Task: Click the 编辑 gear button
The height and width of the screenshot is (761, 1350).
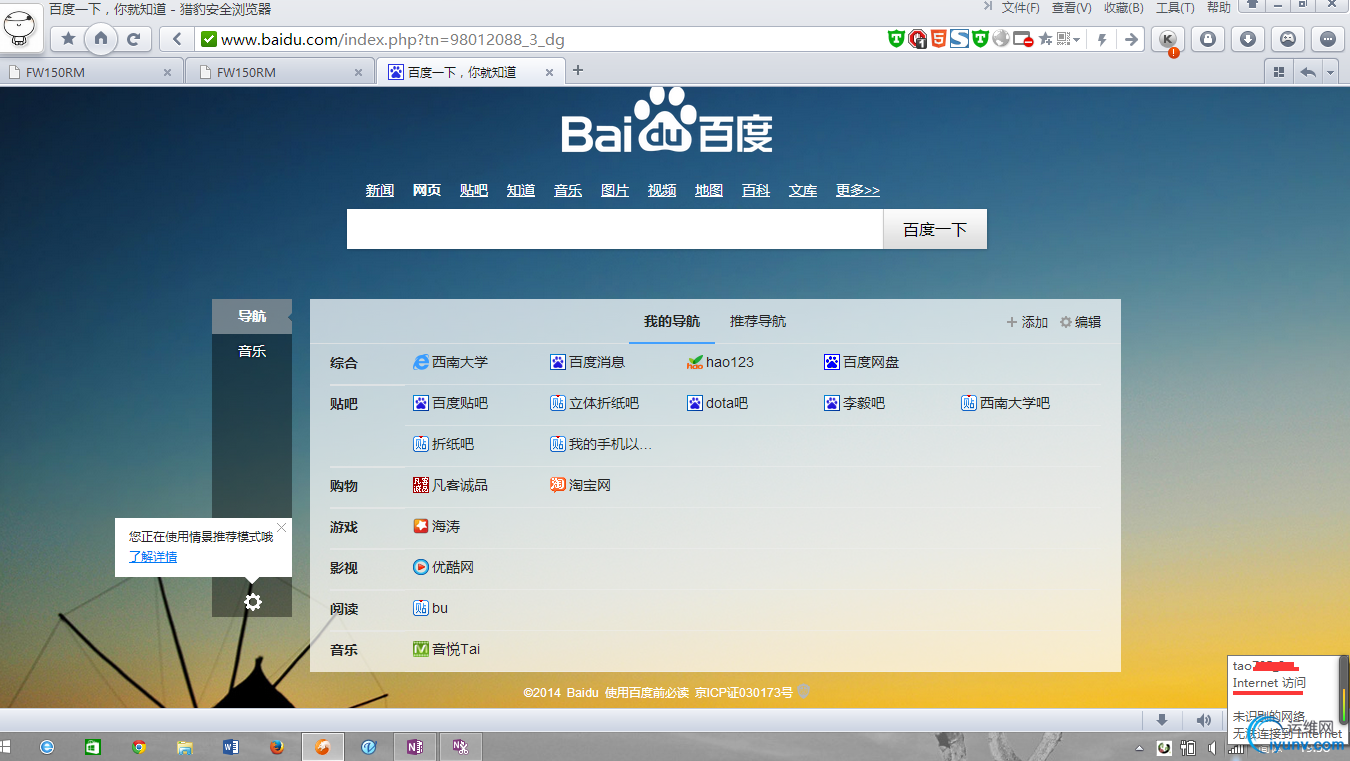Action: click(x=1080, y=322)
